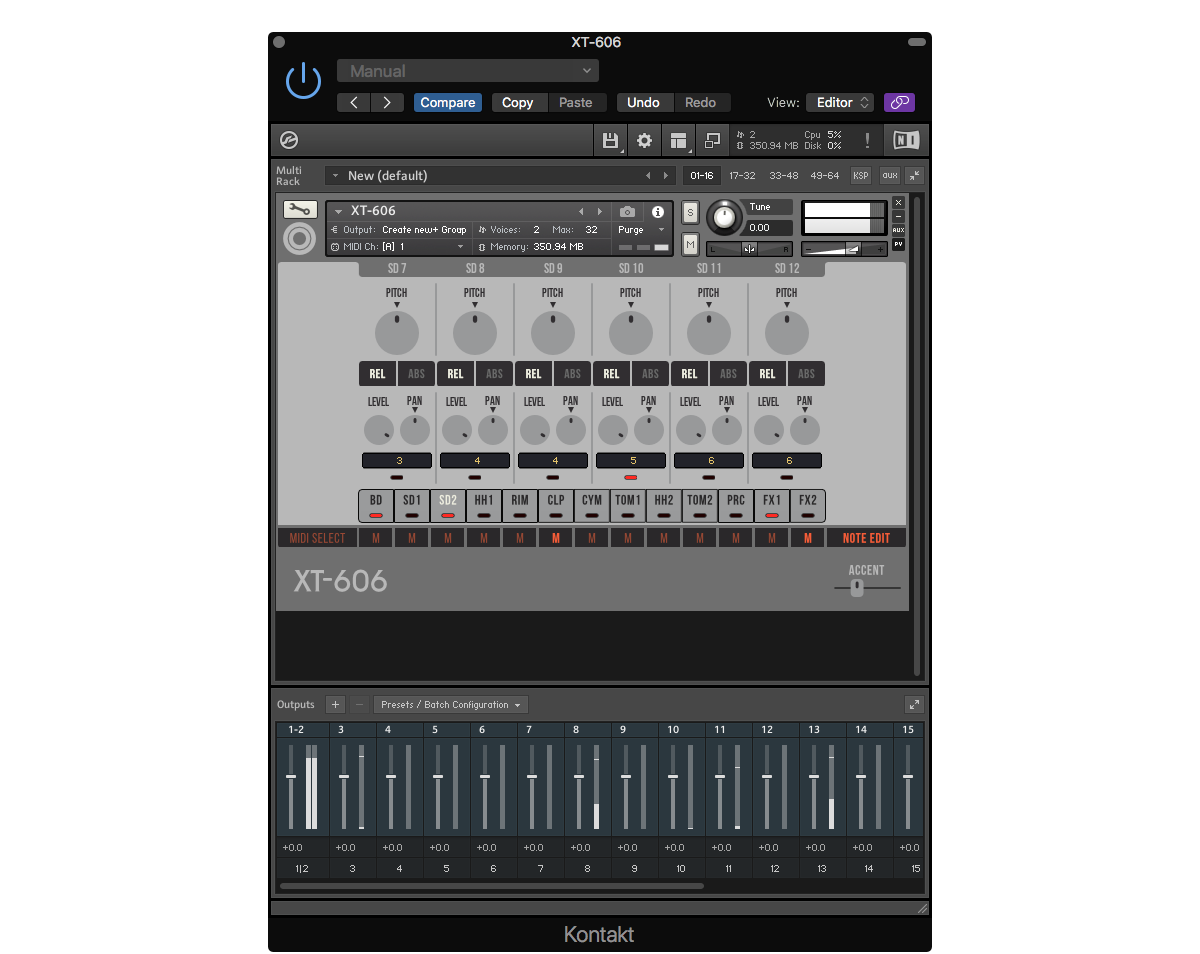This screenshot has width=1200, height=954.
Task: Minimize the rack header view
Action: pos(915,175)
